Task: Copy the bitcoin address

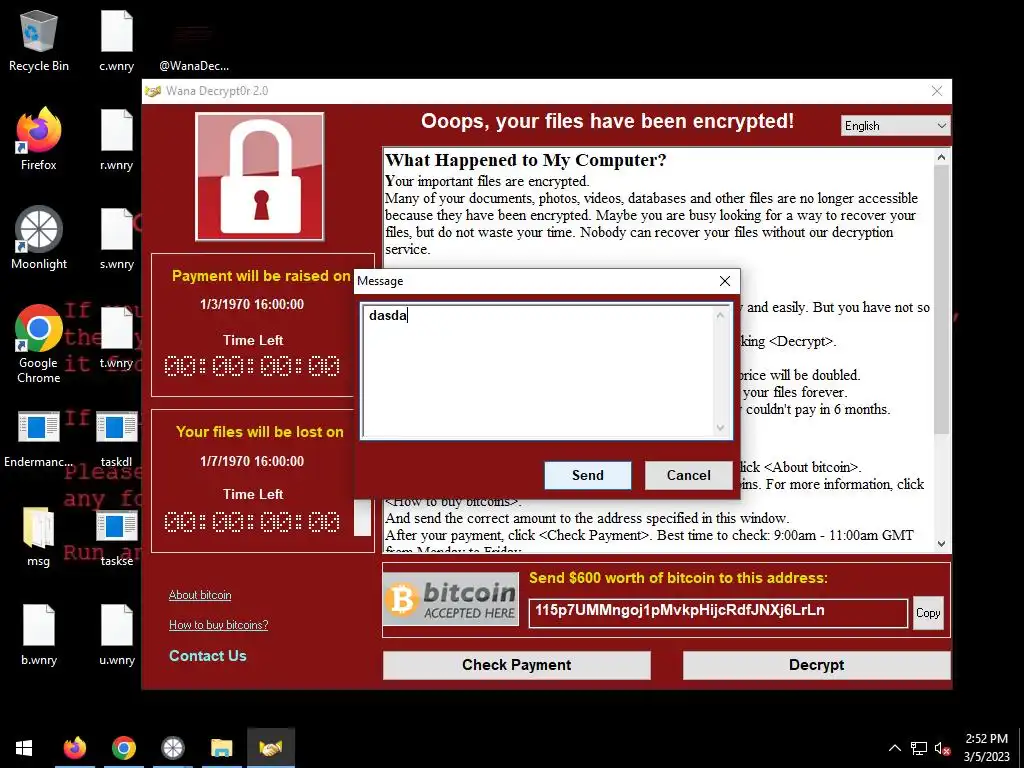Action: tap(928, 613)
